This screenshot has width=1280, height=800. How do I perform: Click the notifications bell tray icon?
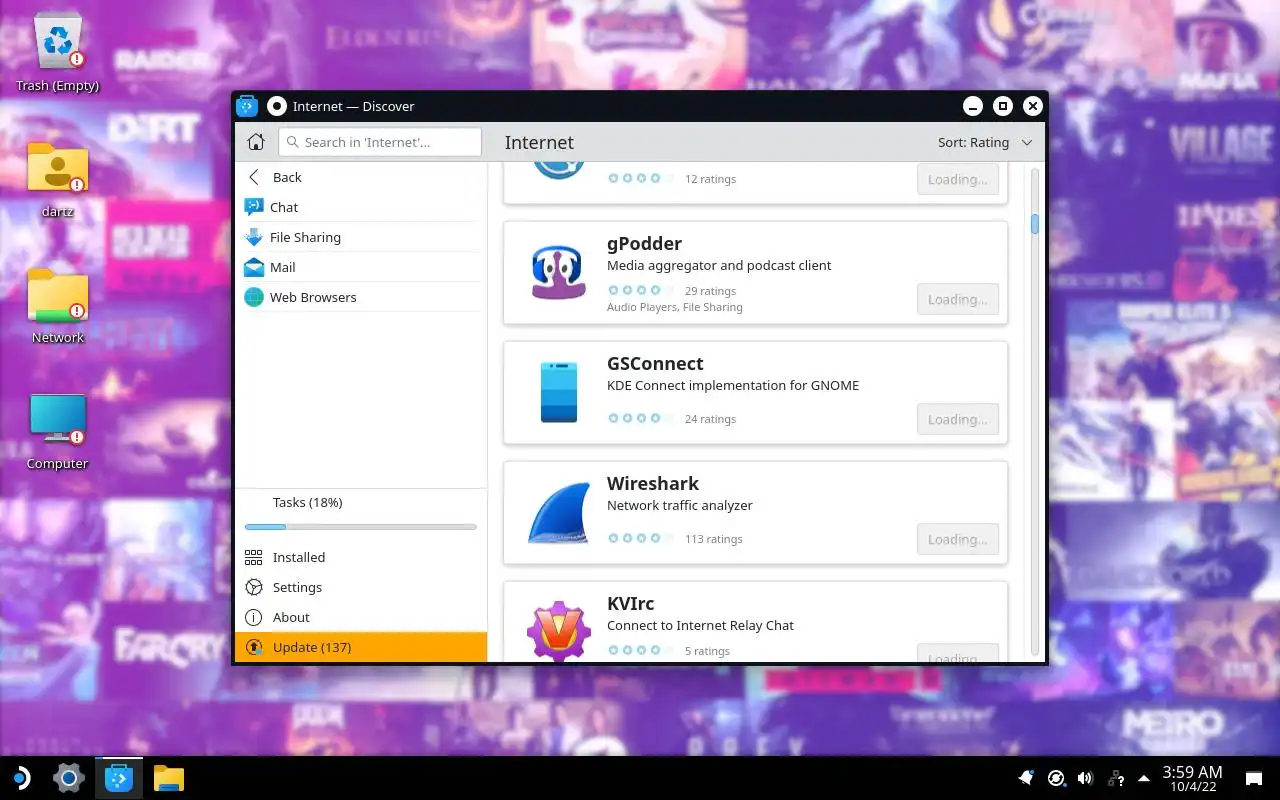(1026, 778)
